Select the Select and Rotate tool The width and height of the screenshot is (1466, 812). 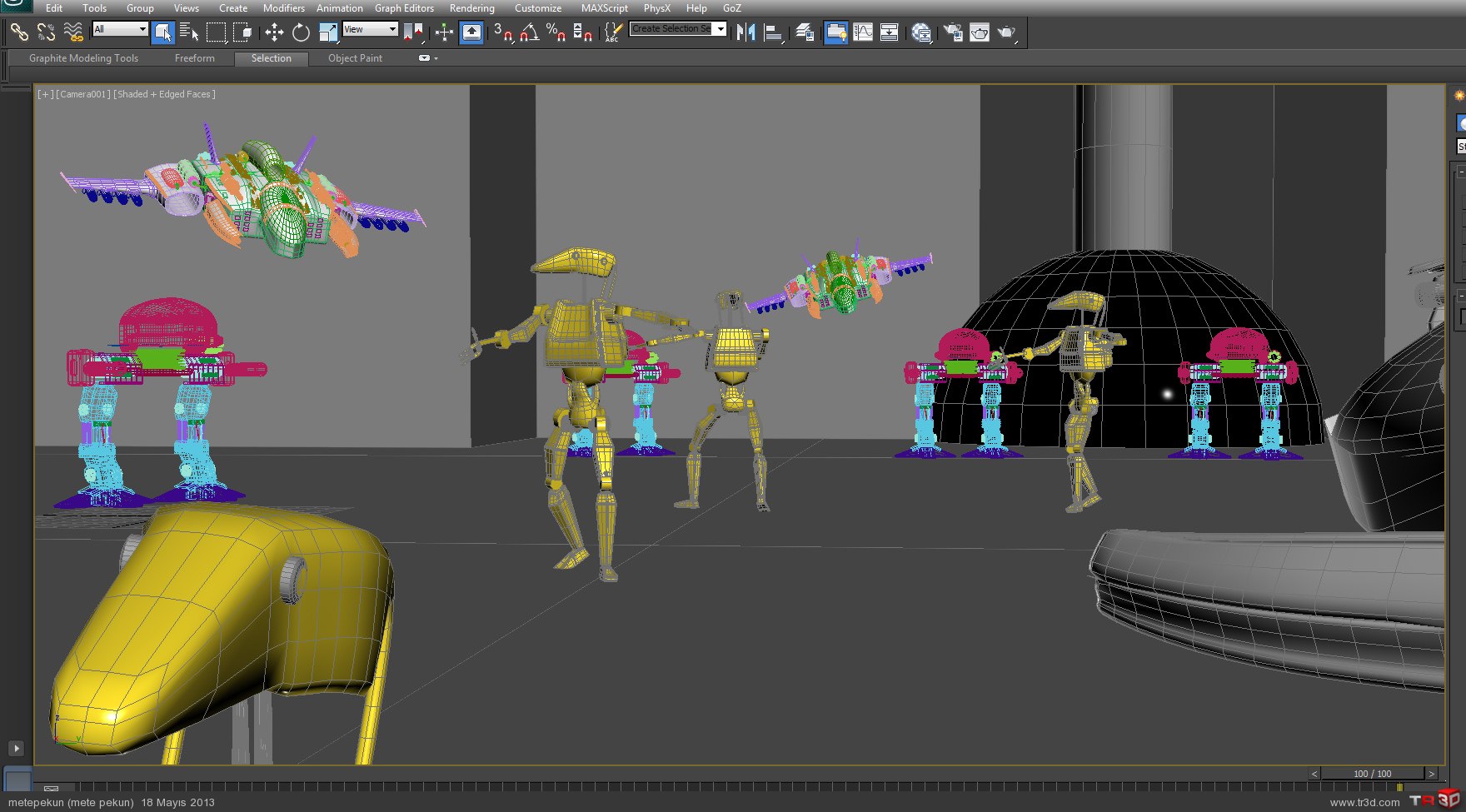[301, 32]
